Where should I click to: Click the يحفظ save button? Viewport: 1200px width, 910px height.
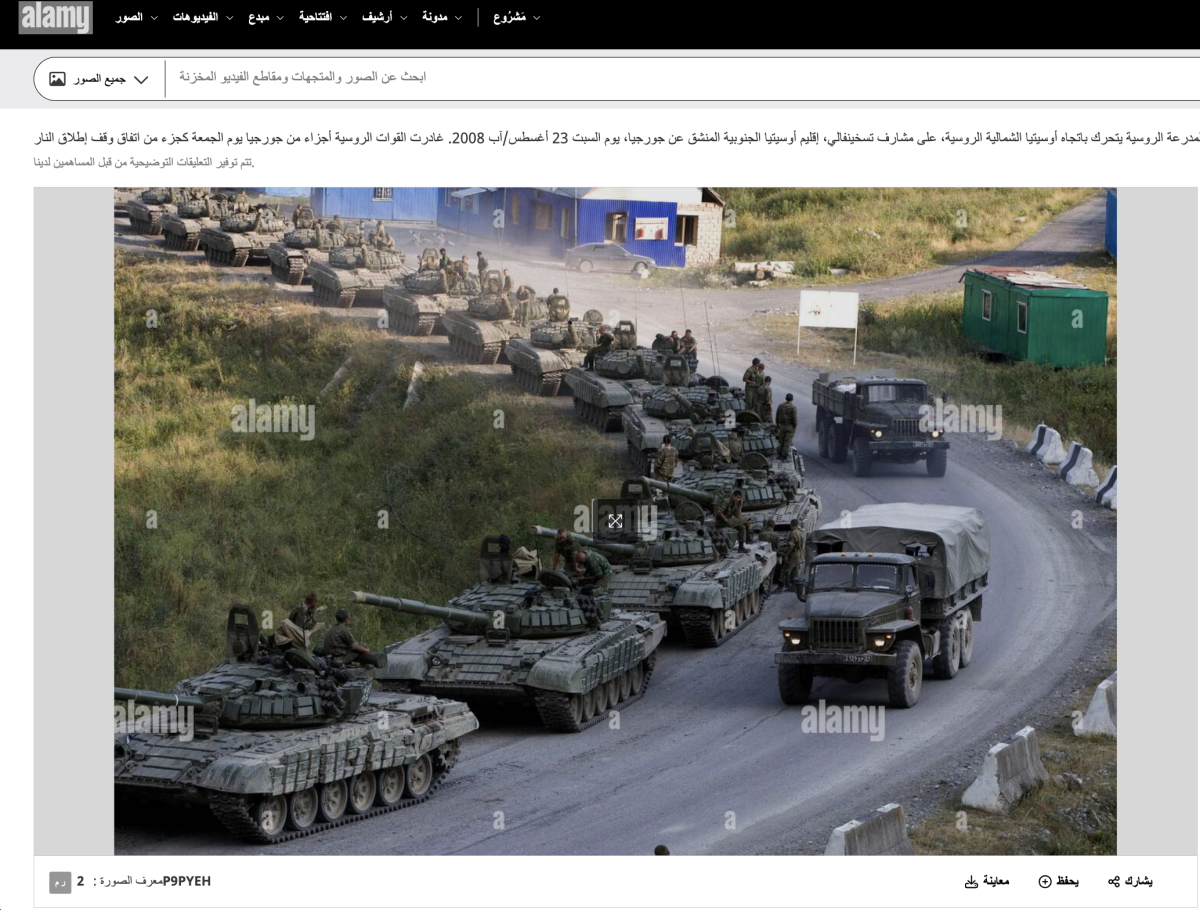1067,881
